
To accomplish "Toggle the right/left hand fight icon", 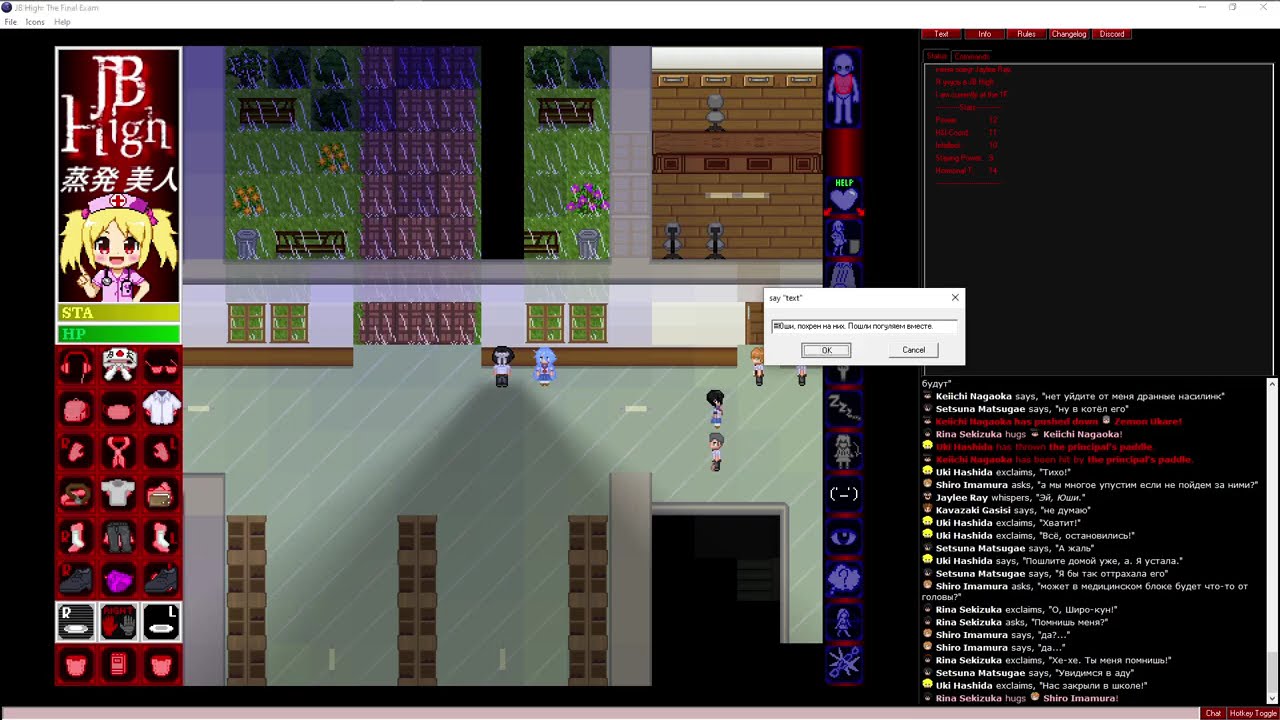I will tap(119, 622).
